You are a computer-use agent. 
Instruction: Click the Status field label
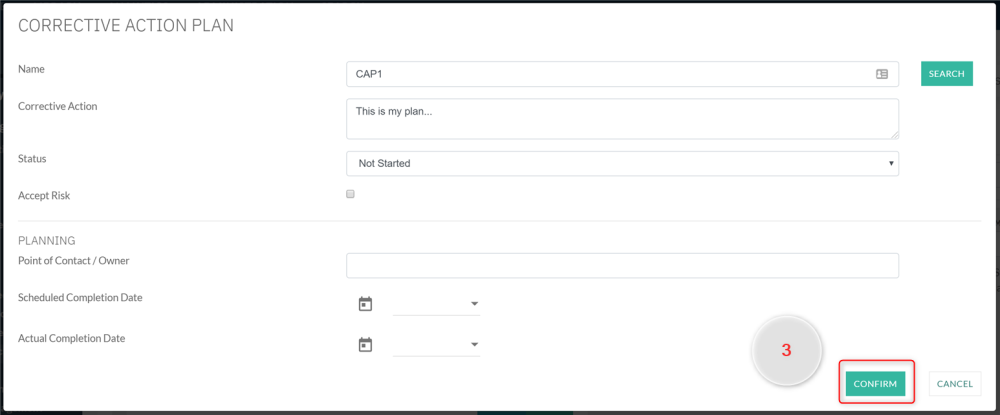tap(32, 159)
